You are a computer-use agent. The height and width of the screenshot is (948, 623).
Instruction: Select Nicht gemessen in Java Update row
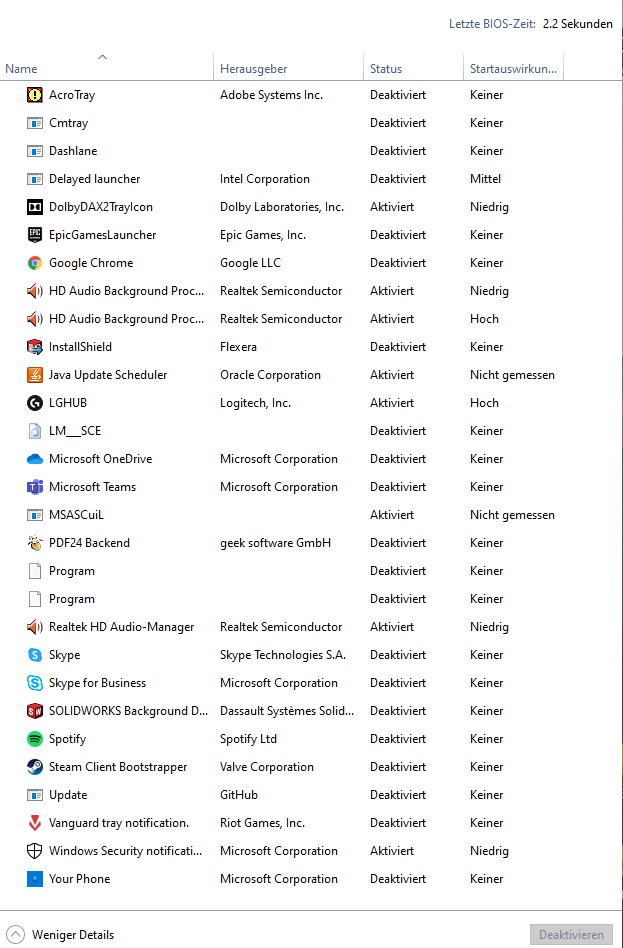click(x=512, y=375)
